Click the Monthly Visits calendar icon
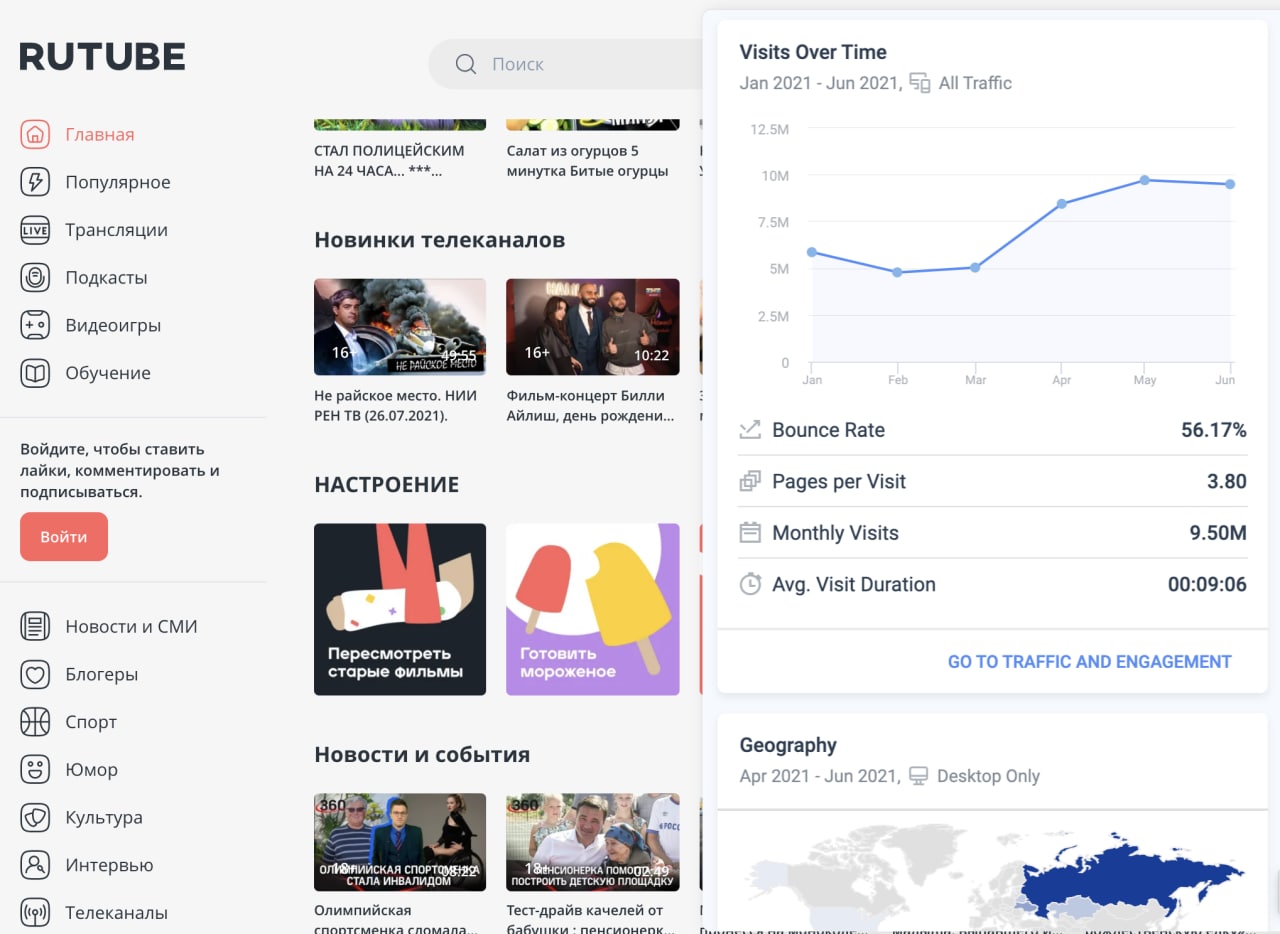 [750, 533]
